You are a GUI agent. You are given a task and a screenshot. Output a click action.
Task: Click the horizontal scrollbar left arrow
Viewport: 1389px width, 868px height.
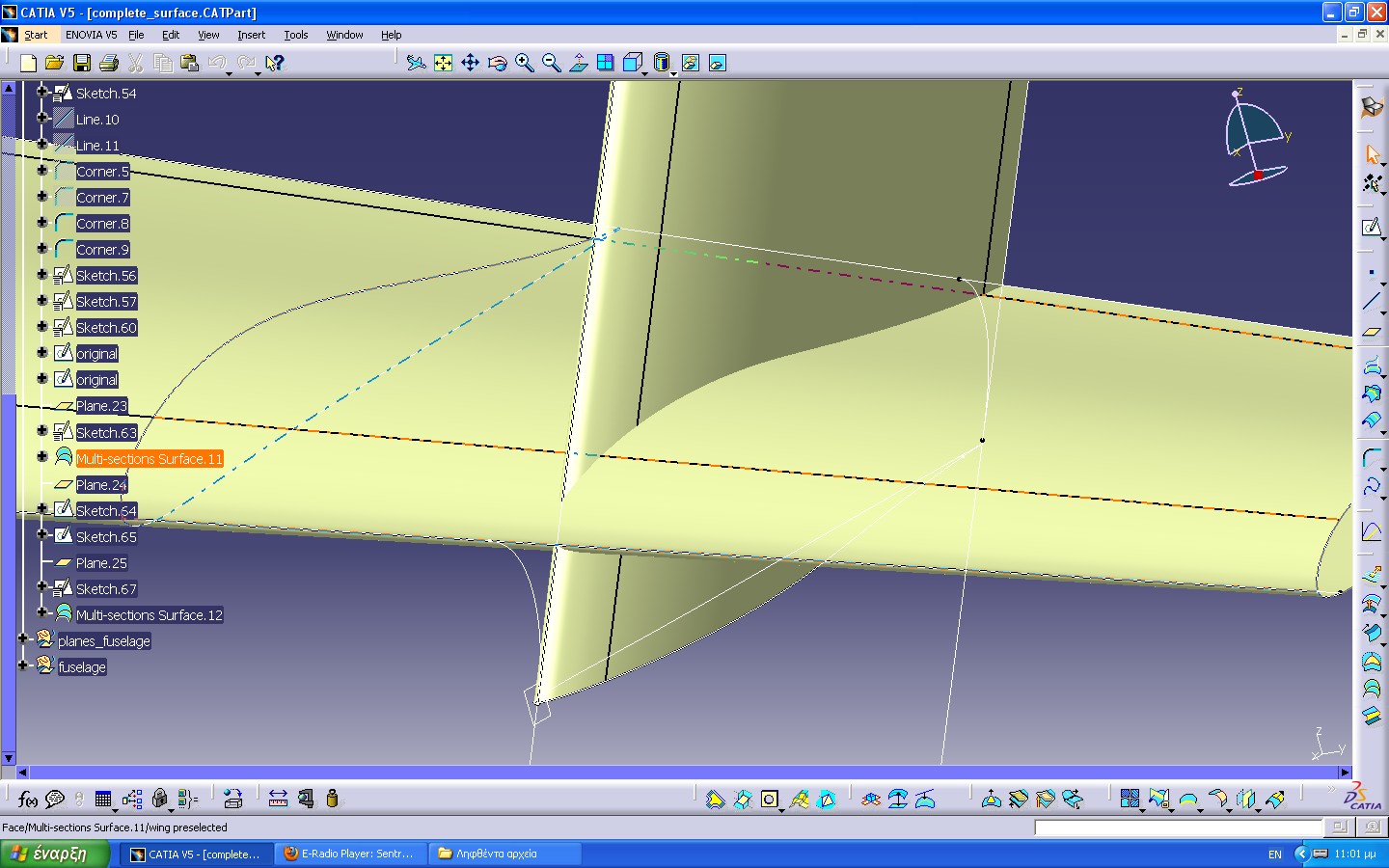tap(22, 773)
